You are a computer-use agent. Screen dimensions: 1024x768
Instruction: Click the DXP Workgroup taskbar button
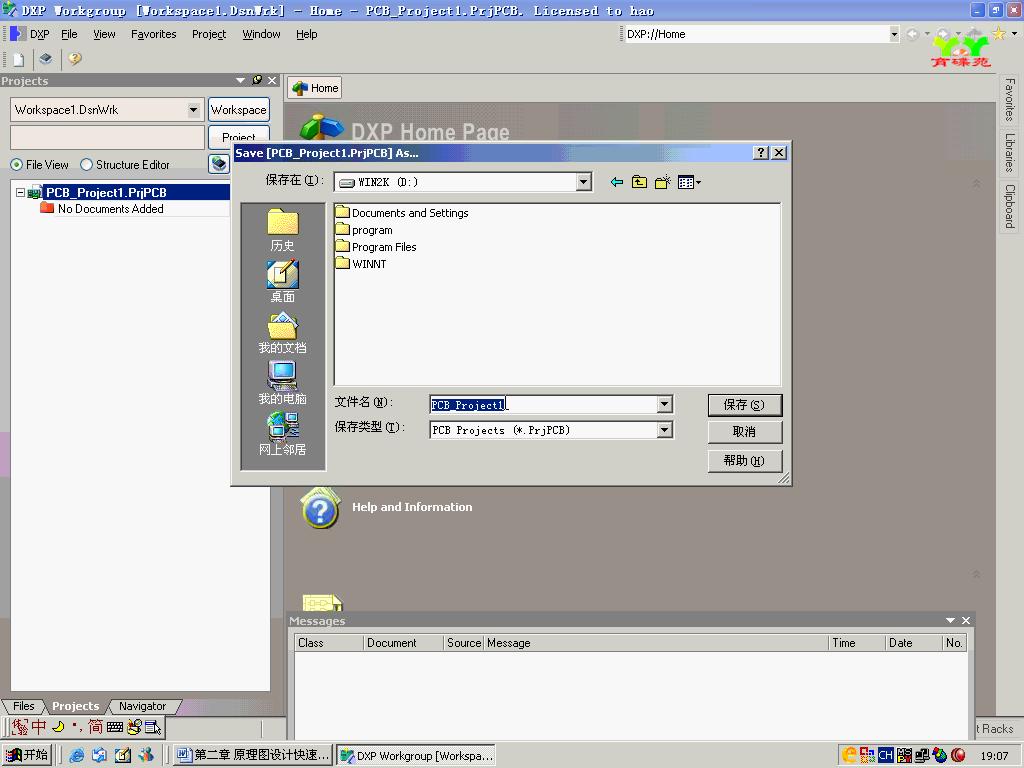(416, 755)
